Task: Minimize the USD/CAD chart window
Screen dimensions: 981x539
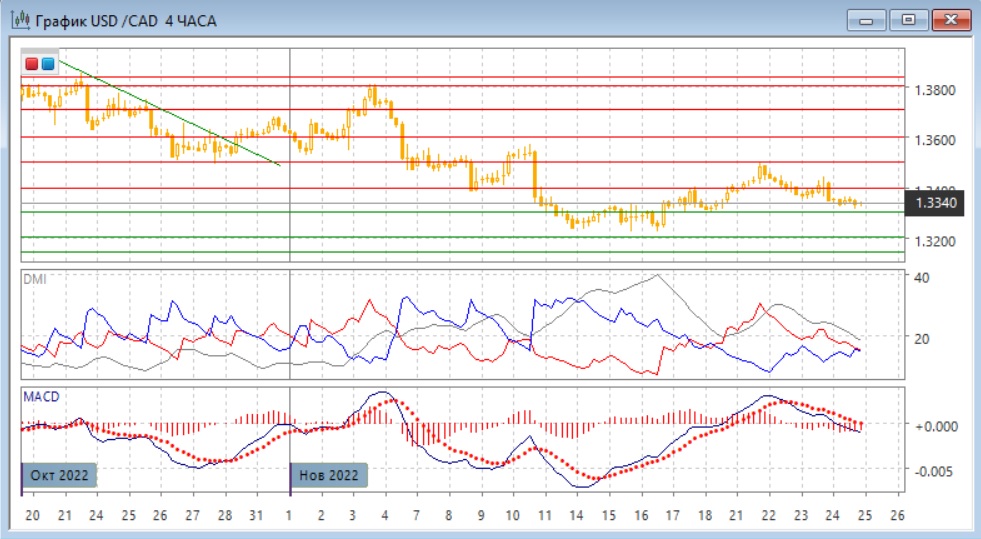Action: point(866,20)
